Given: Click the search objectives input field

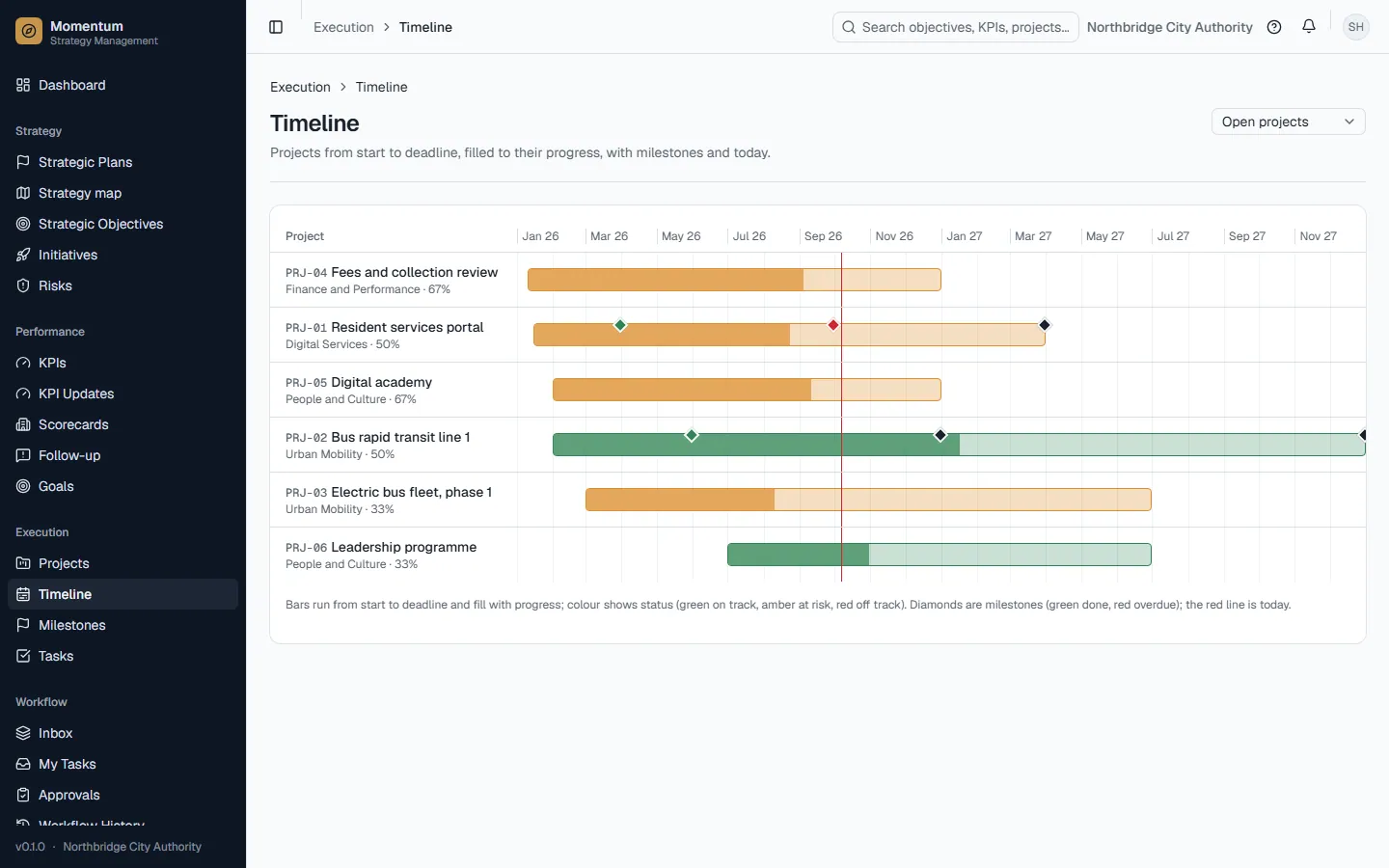Looking at the screenshot, I should (x=955, y=27).
